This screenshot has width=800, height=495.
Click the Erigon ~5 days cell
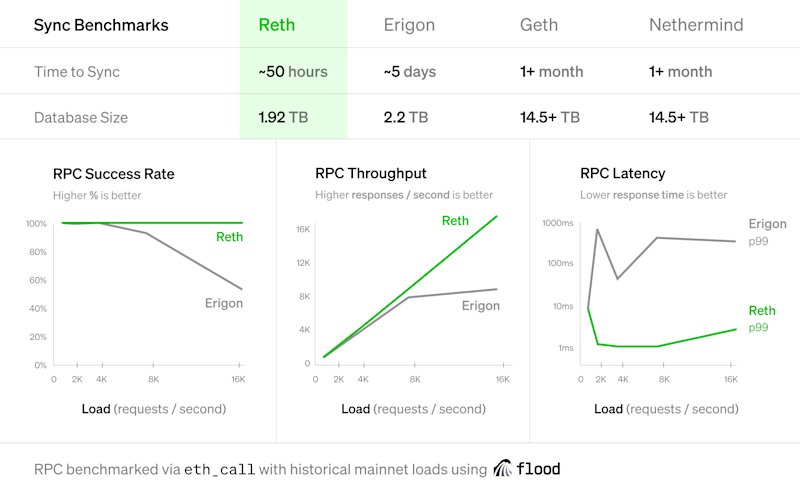point(410,72)
